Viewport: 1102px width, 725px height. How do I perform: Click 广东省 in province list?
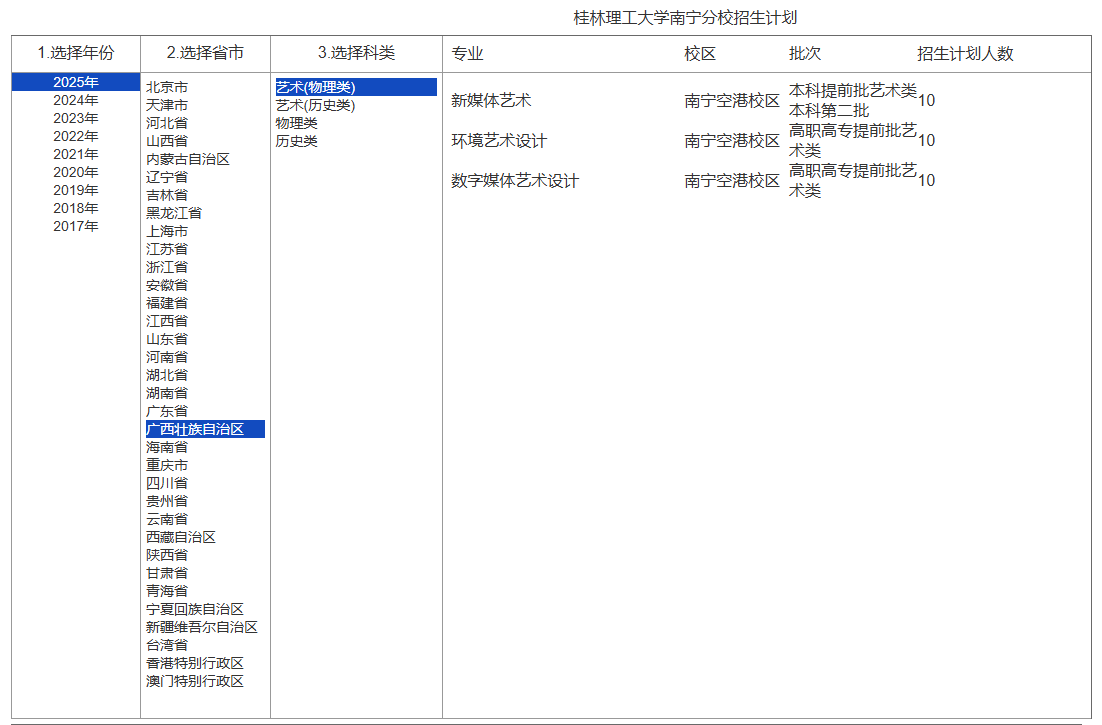pyautogui.click(x=167, y=411)
